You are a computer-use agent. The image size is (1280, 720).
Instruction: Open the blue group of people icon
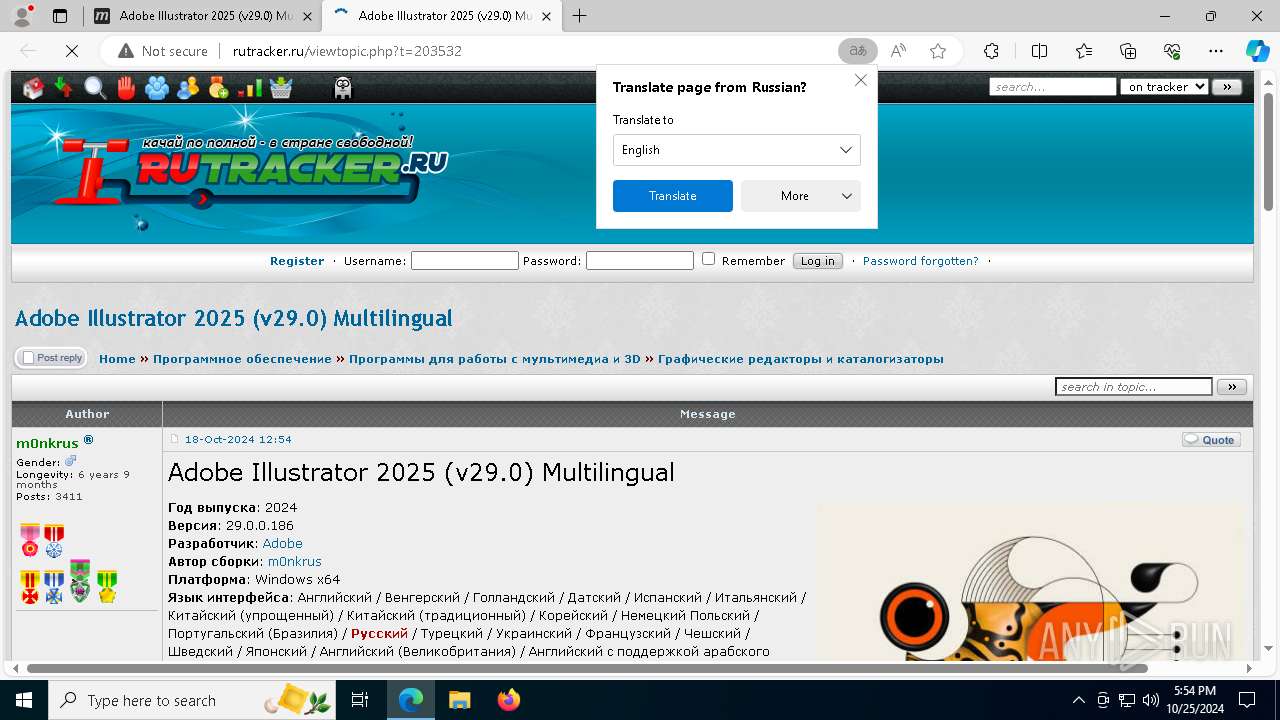pyautogui.click(x=157, y=88)
